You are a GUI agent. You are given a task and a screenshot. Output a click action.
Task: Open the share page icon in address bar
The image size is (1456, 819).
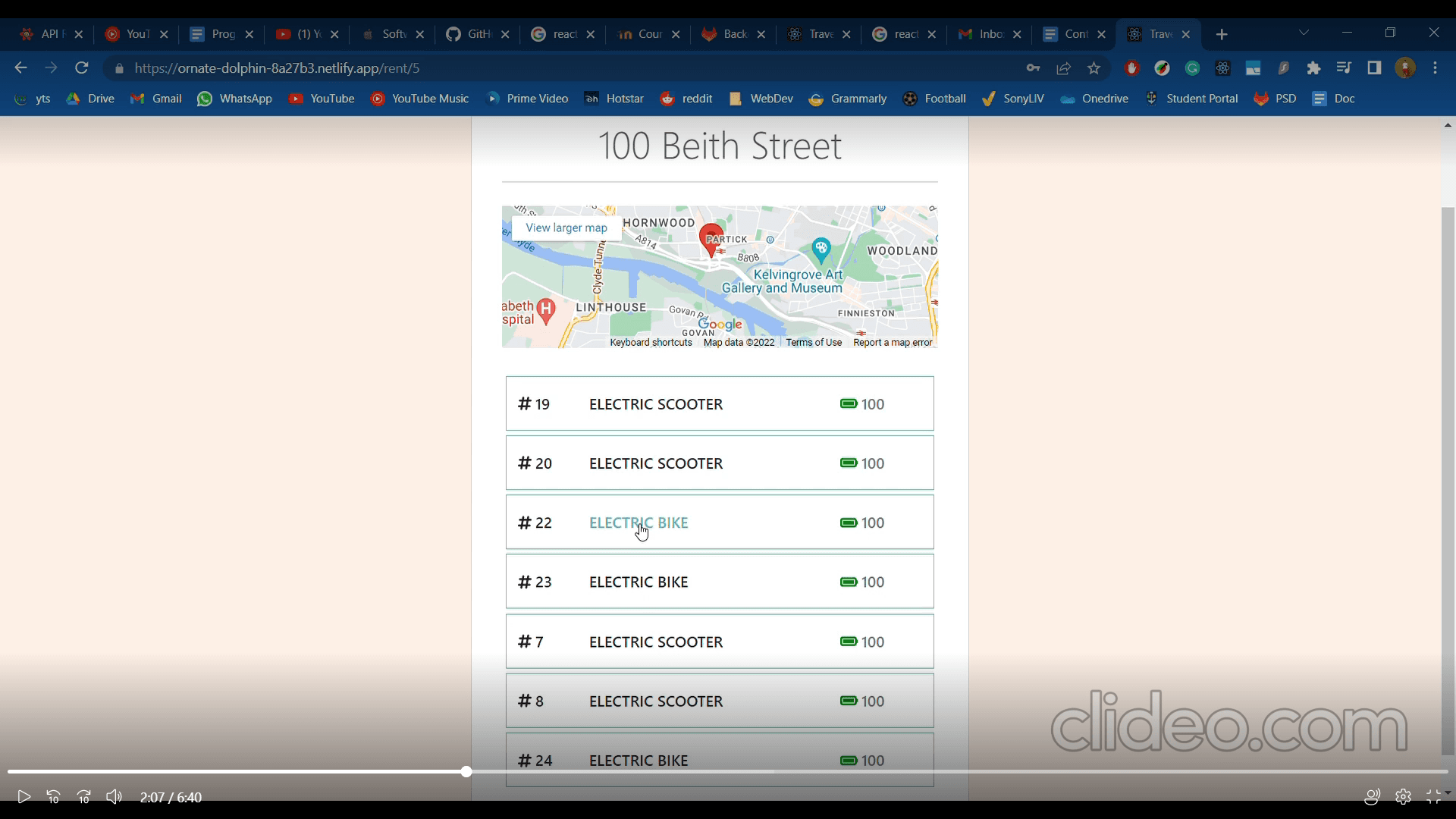point(1063,68)
